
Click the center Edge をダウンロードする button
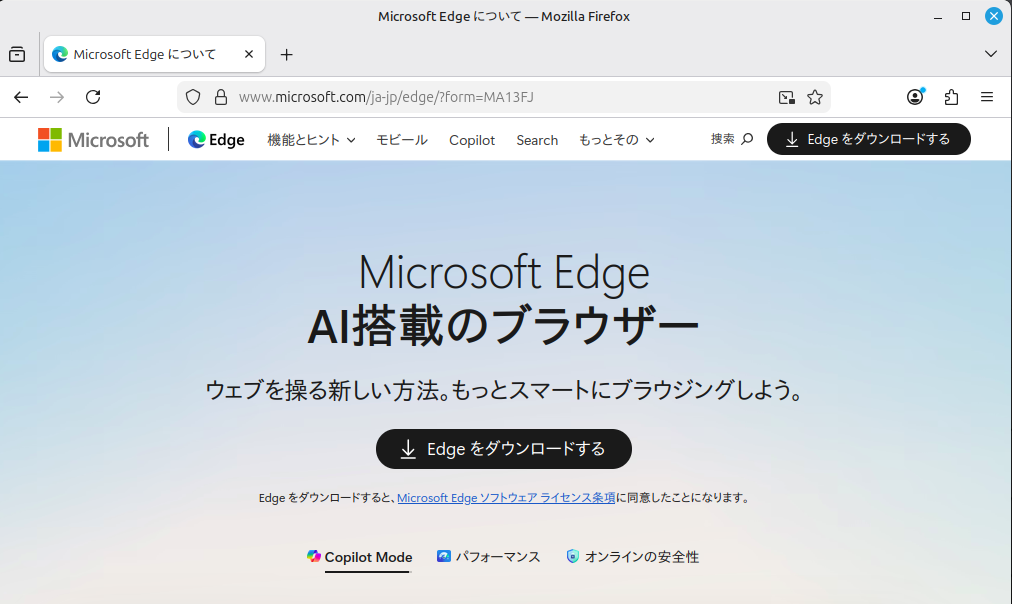point(504,449)
